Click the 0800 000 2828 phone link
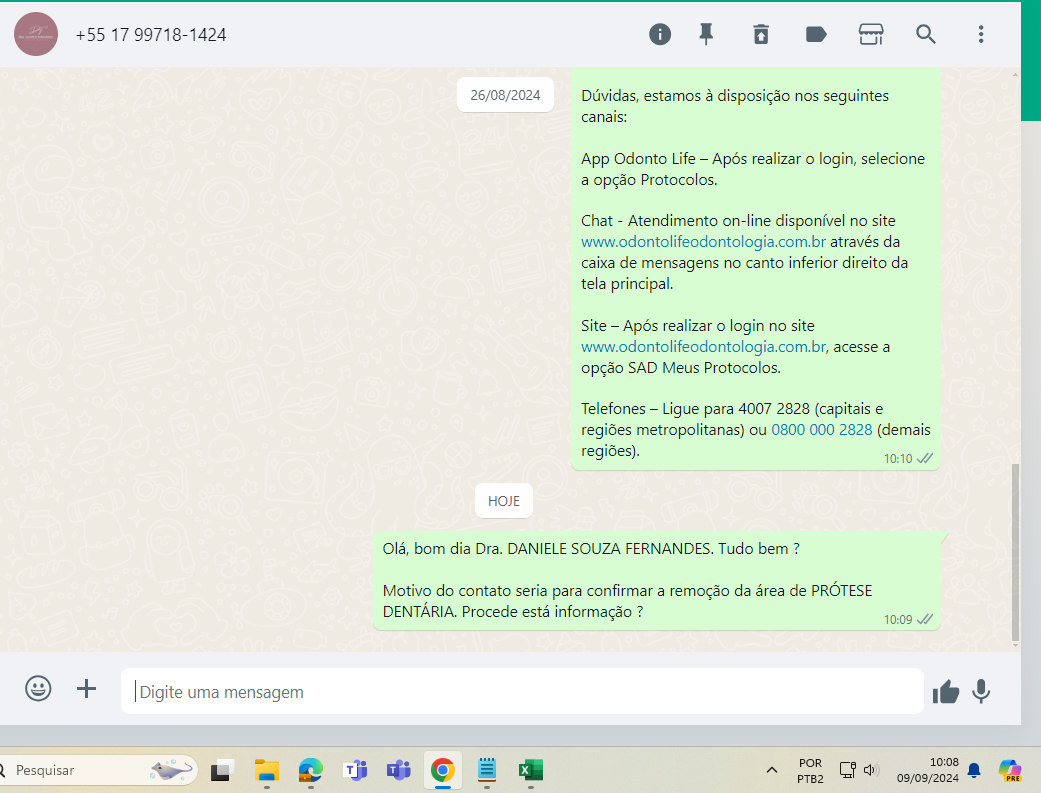 821,430
